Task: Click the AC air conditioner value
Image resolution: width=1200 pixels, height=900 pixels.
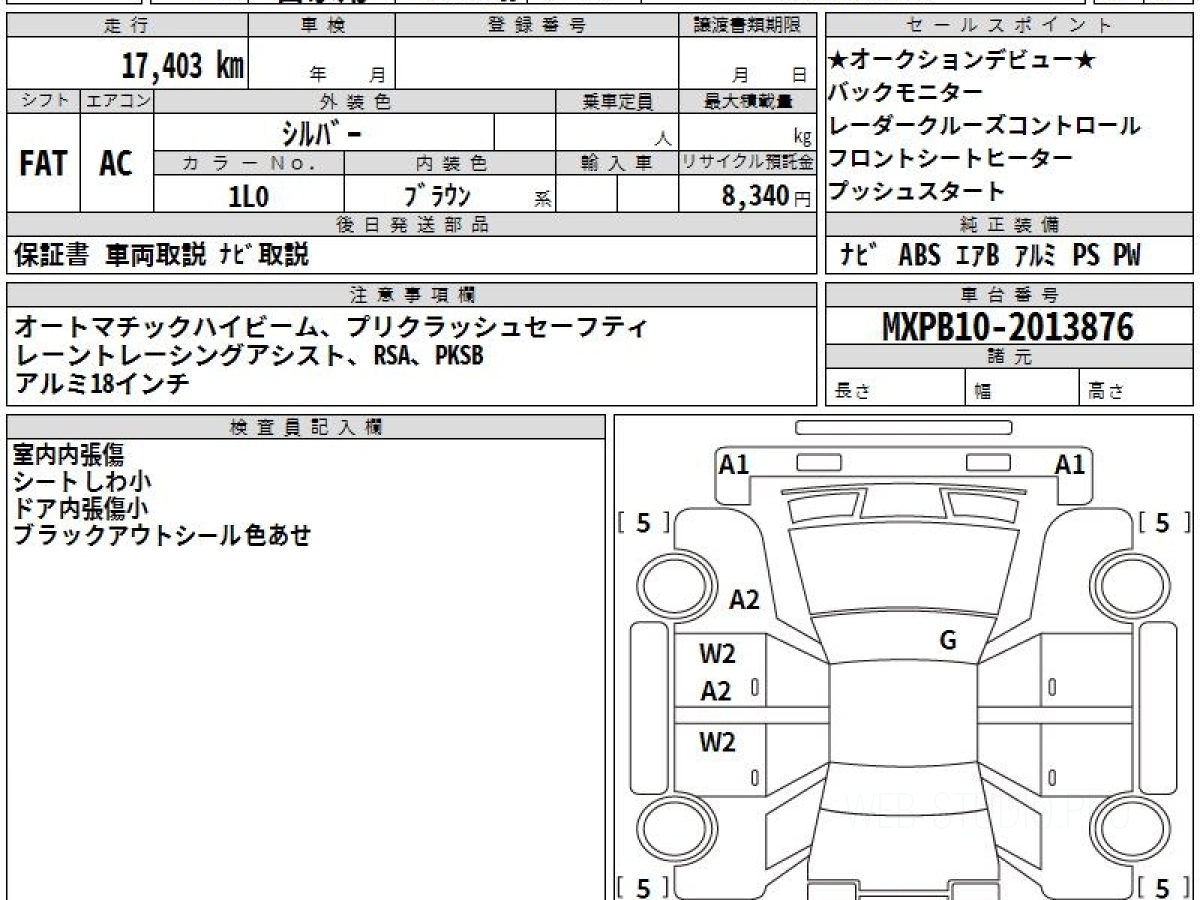Action: tap(117, 163)
